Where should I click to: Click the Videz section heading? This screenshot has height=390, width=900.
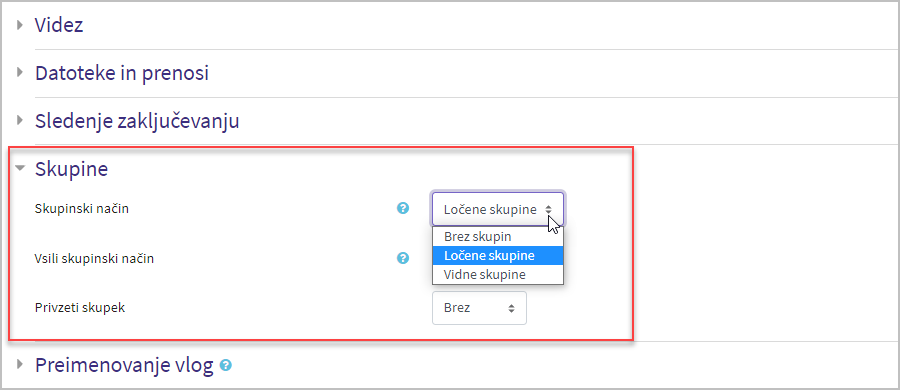click(59, 25)
